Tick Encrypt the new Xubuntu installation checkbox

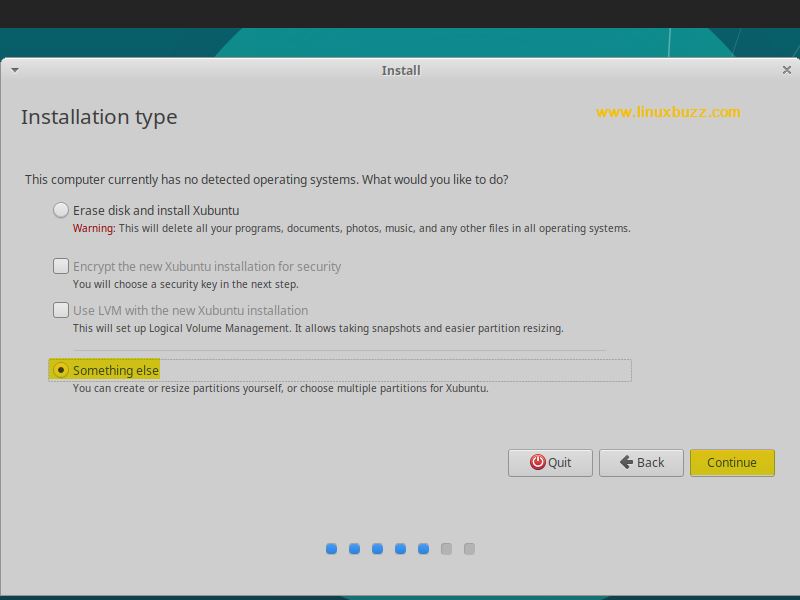click(61, 266)
